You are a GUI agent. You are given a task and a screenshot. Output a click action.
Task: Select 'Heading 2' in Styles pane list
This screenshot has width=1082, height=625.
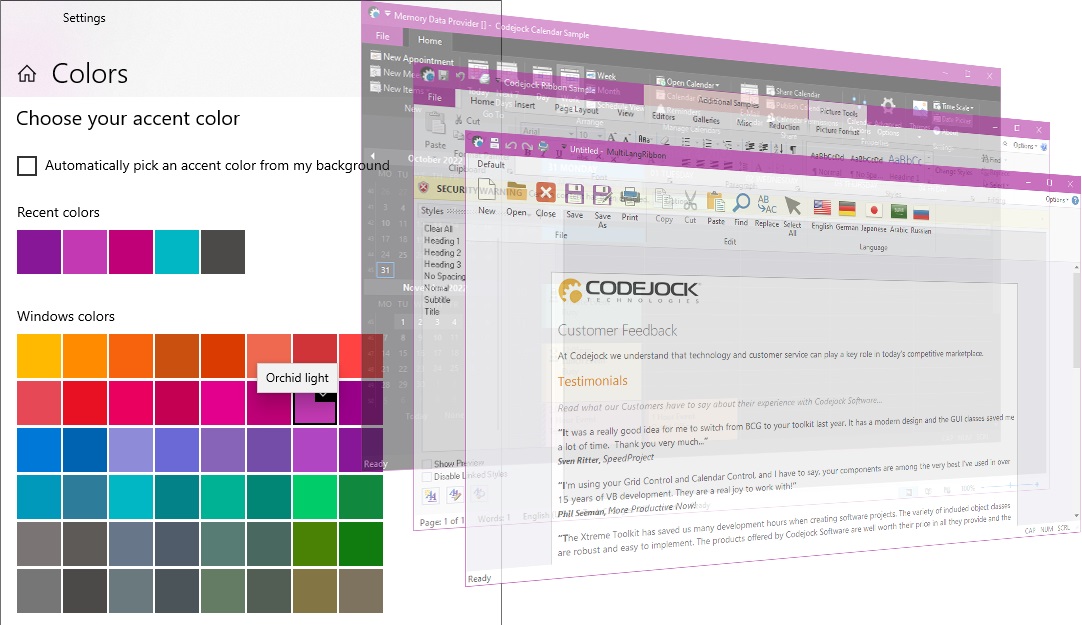442,252
